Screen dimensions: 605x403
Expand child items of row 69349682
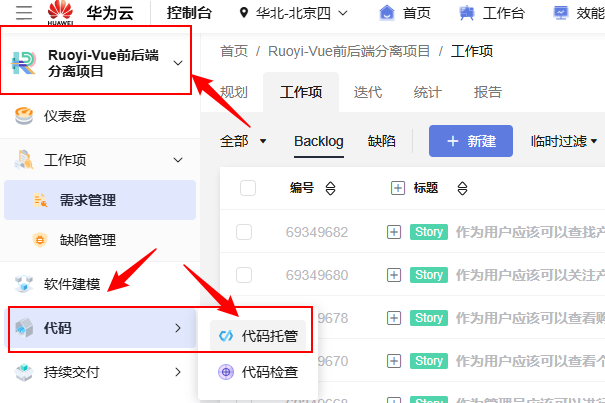pyautogui.click(x=394, y=232)
